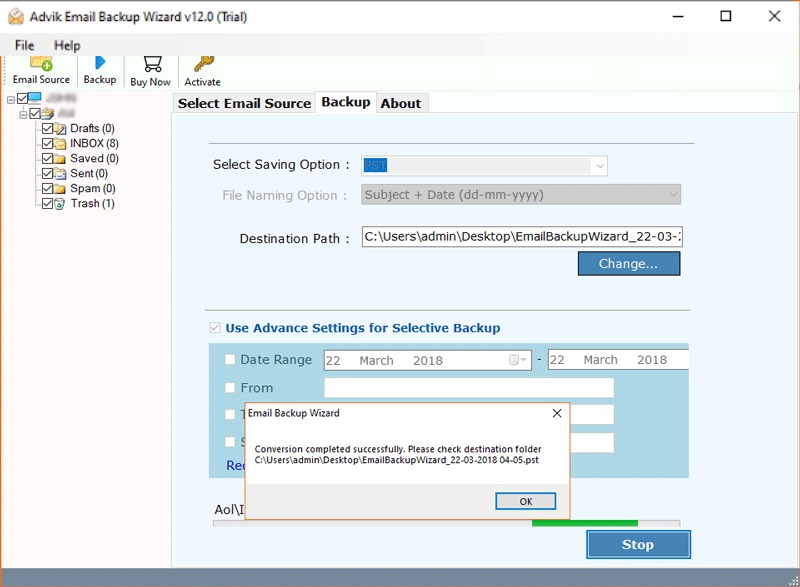The image size is (800, 587).
Task: Switch to Select Email Source tab
Action: [244, 103]
